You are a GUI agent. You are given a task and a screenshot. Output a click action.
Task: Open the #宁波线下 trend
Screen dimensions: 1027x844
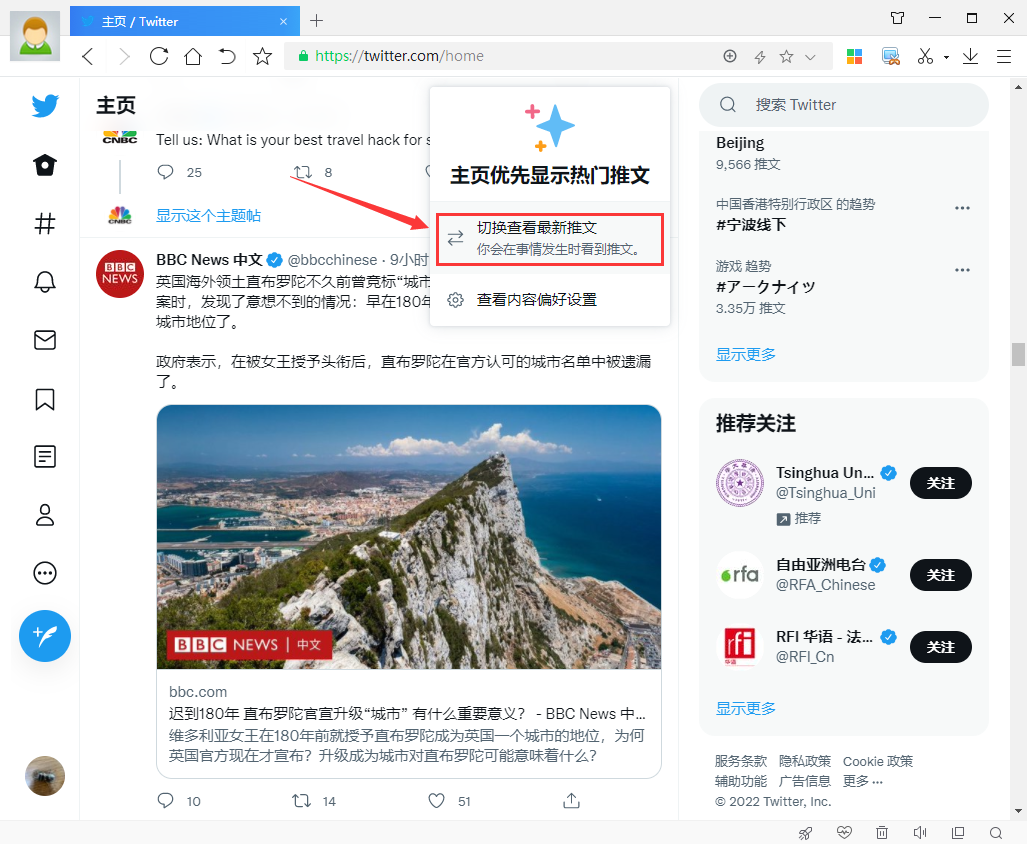[751, 225]
